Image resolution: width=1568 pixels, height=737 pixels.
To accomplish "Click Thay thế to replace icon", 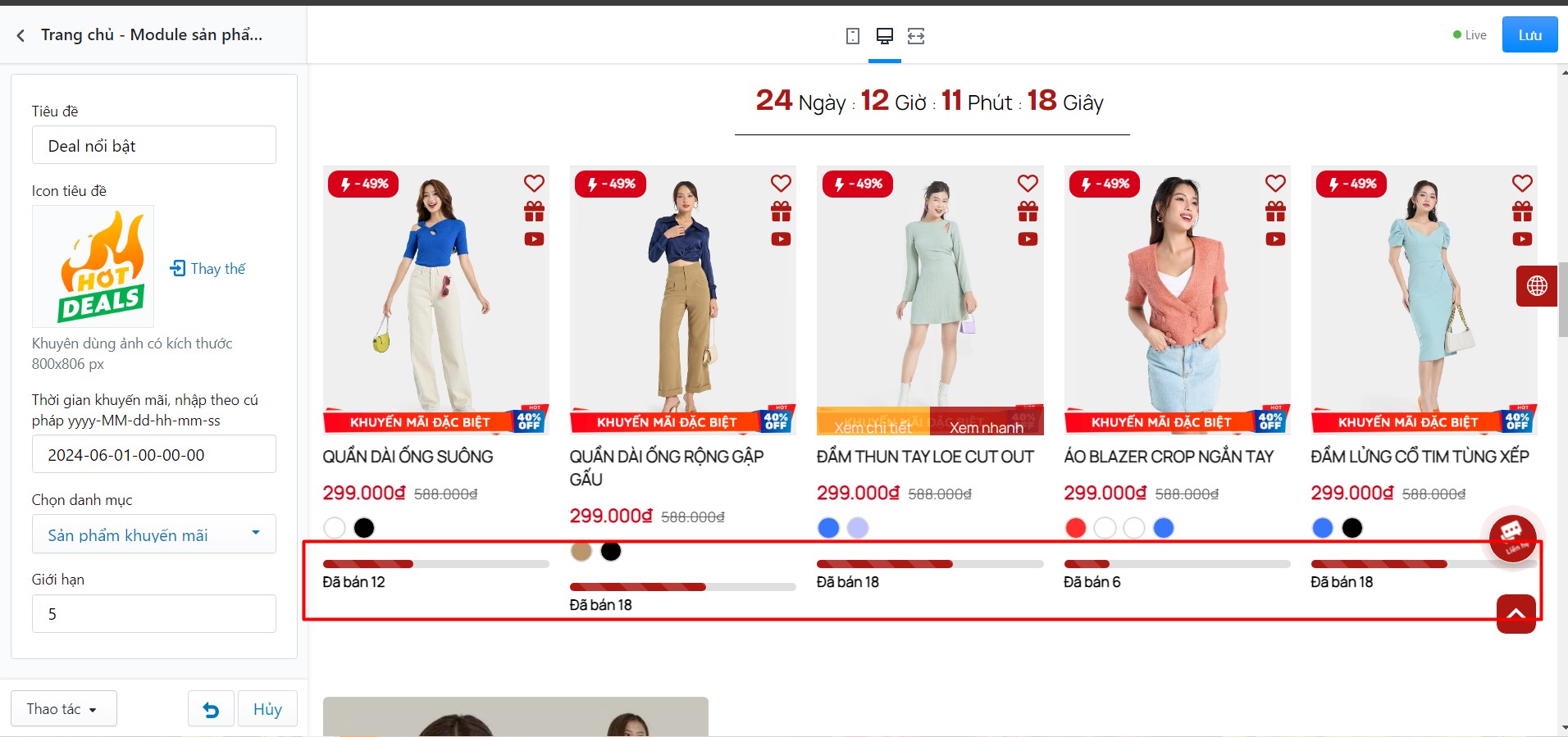I will coord(207,269).
